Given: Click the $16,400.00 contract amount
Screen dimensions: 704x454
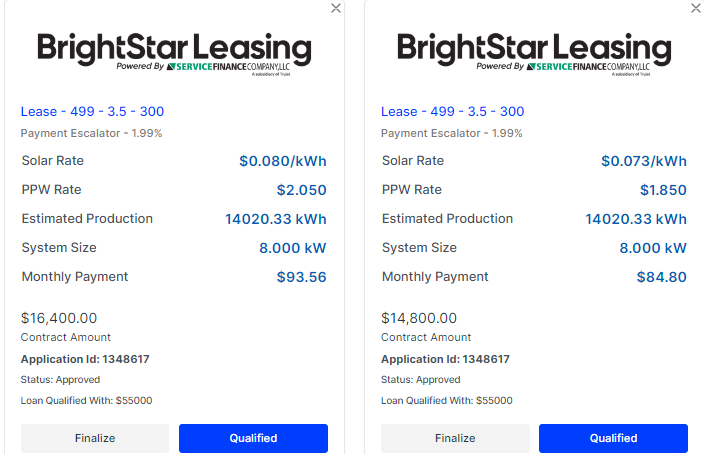Looking at the screenshot, I should click(x=59, y=318).
